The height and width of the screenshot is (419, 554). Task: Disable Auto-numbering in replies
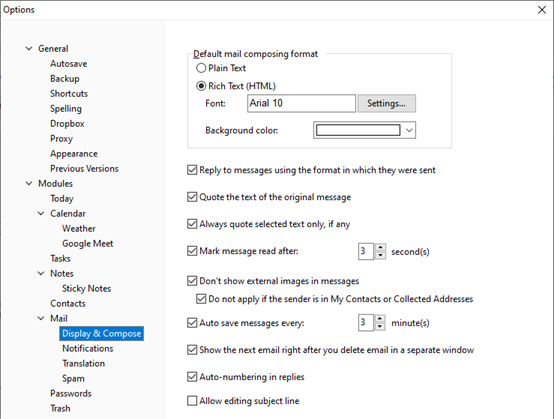[192, 377]
